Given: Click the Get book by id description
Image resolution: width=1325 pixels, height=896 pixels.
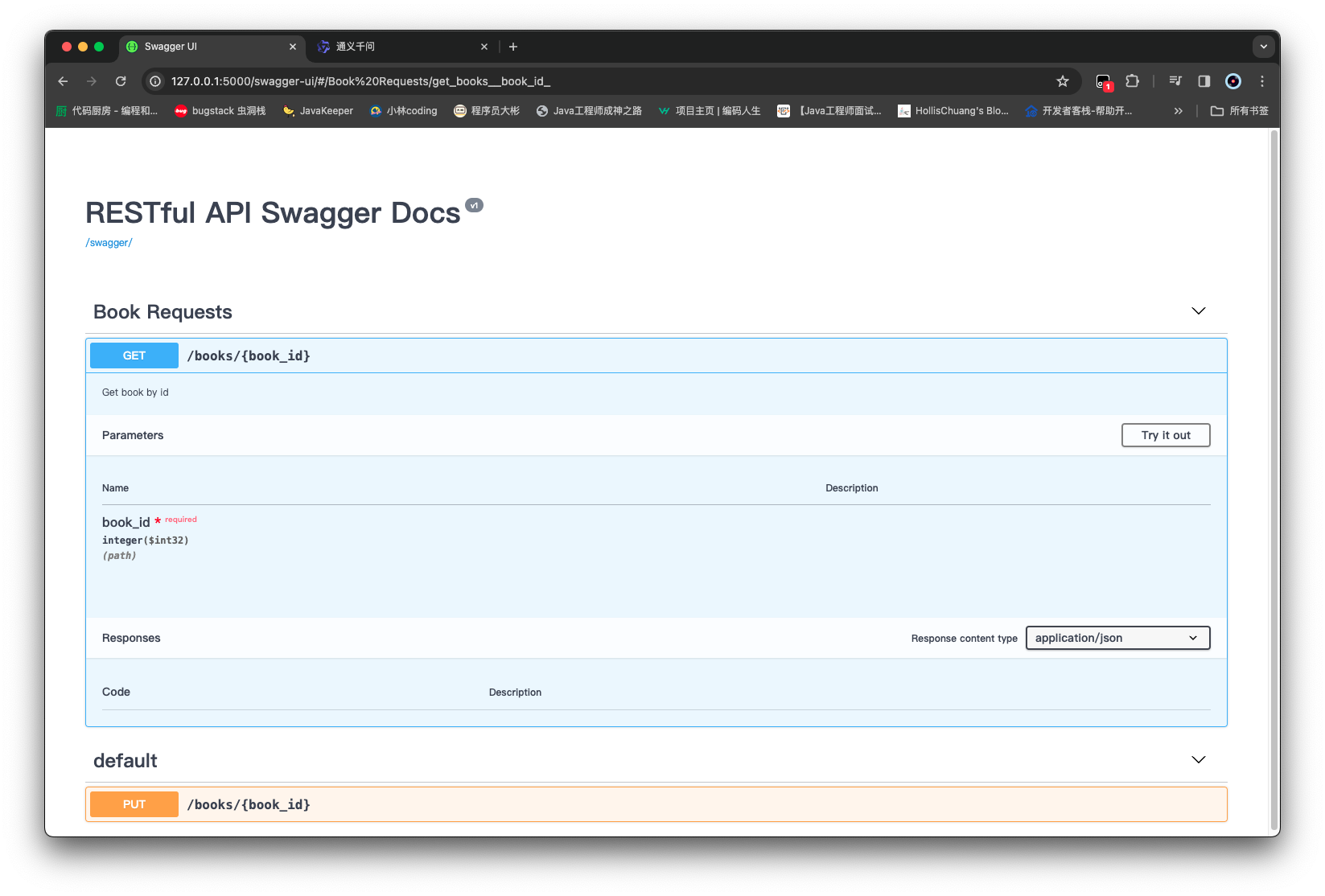Looking at the screenshot, I should [135, 393].
